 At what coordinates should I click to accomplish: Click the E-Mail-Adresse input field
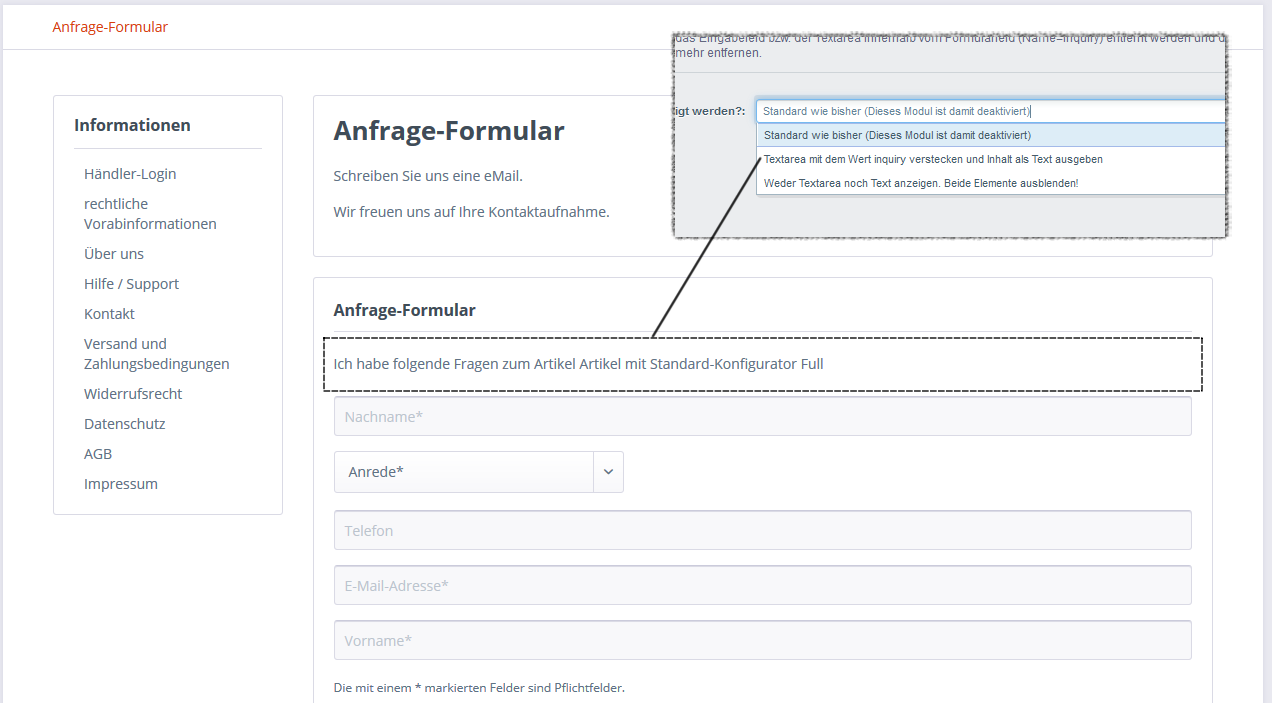tap(763, 585)
